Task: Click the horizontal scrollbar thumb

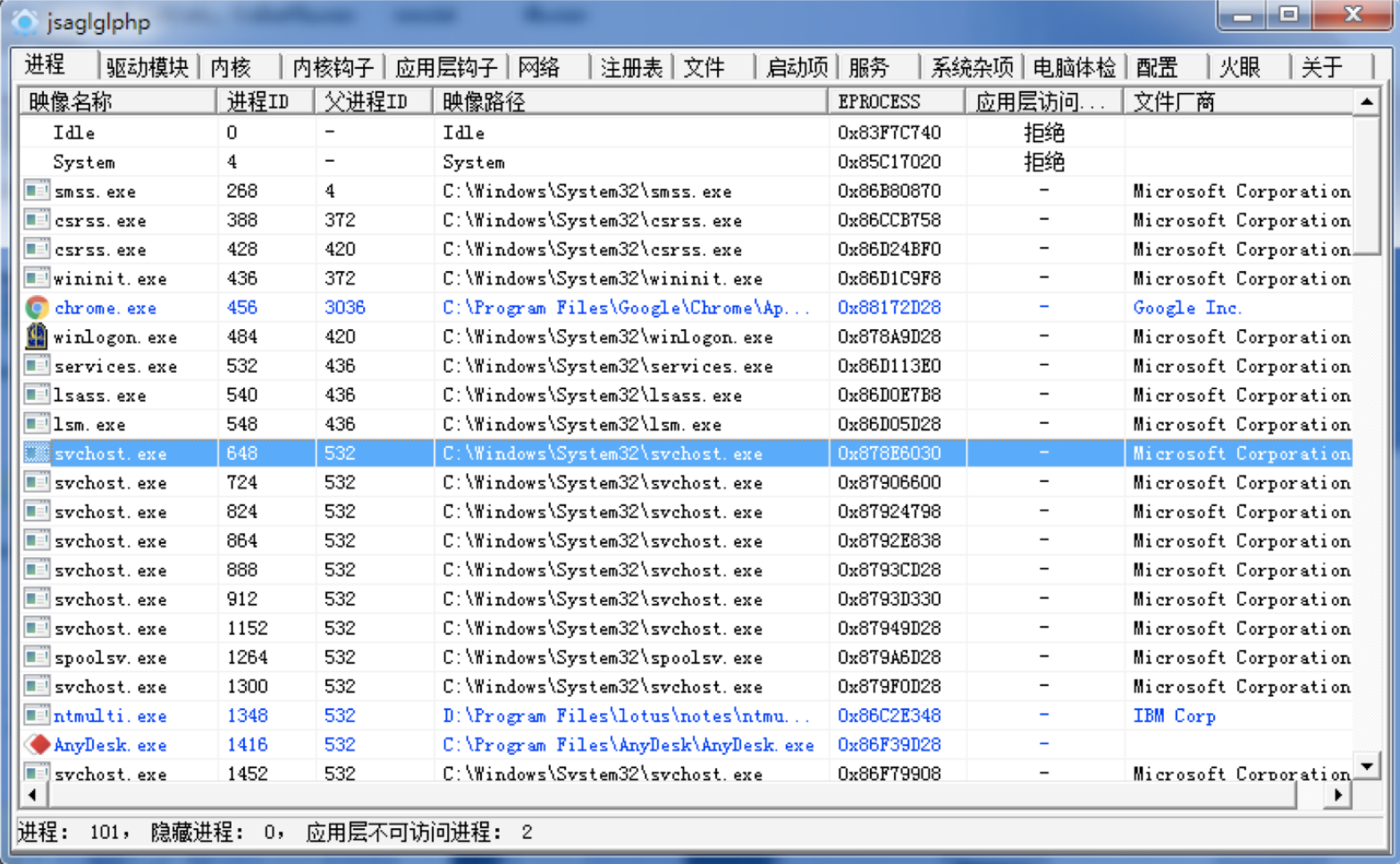Action: click(x=671, y=794)
